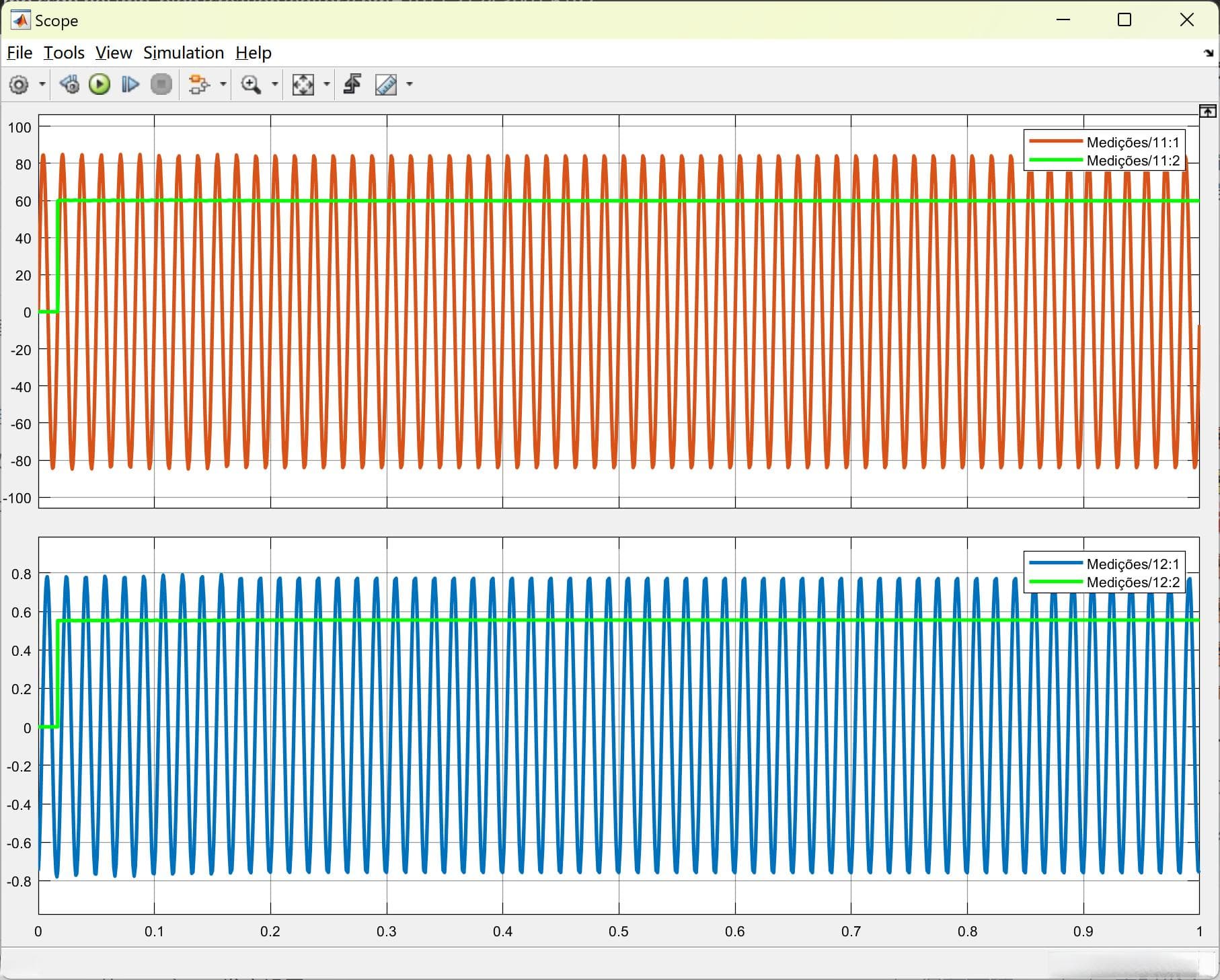This screenshot has width=1220, height=980.
Task: Click the x-axis label 0.9
Action: [x=1083, y=932]
